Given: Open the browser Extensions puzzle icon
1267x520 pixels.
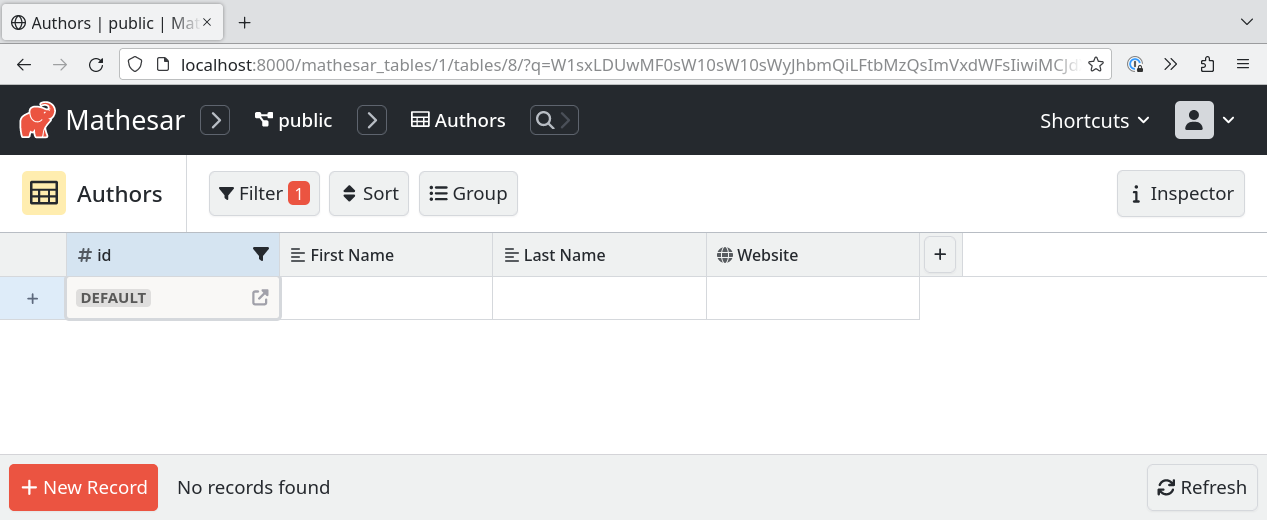Looking at the screenshot, I should 1207,65.
